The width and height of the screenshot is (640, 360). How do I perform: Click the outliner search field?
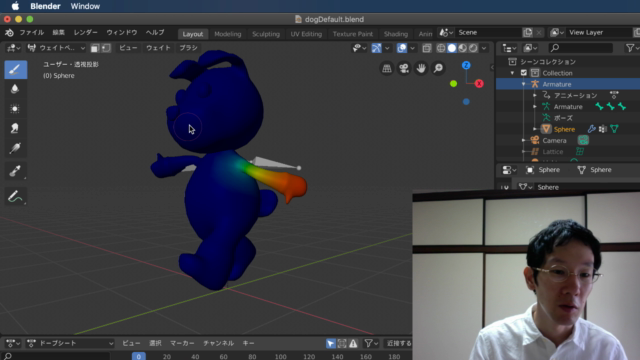tap(580, 48)
